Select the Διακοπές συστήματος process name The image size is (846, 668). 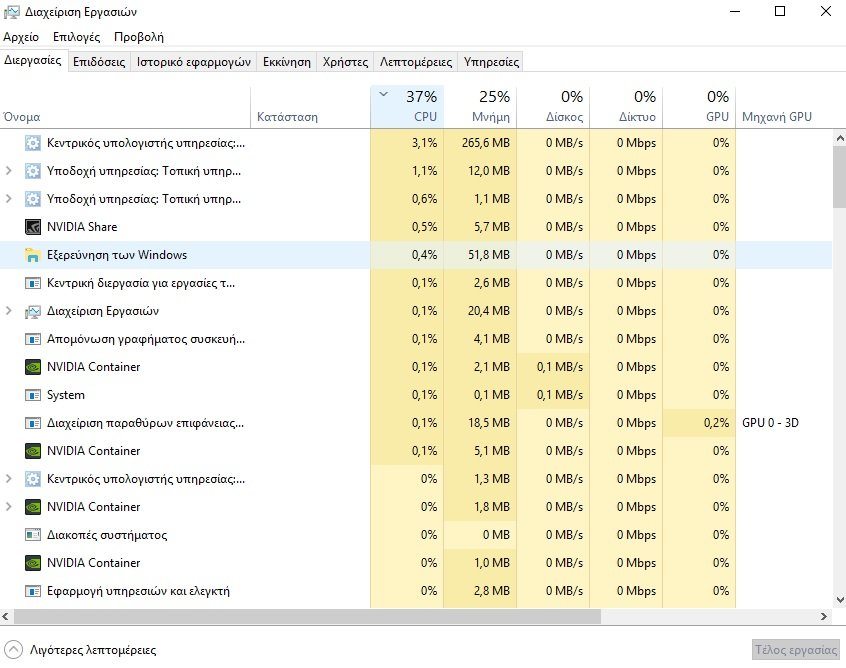tap(107, 535)
